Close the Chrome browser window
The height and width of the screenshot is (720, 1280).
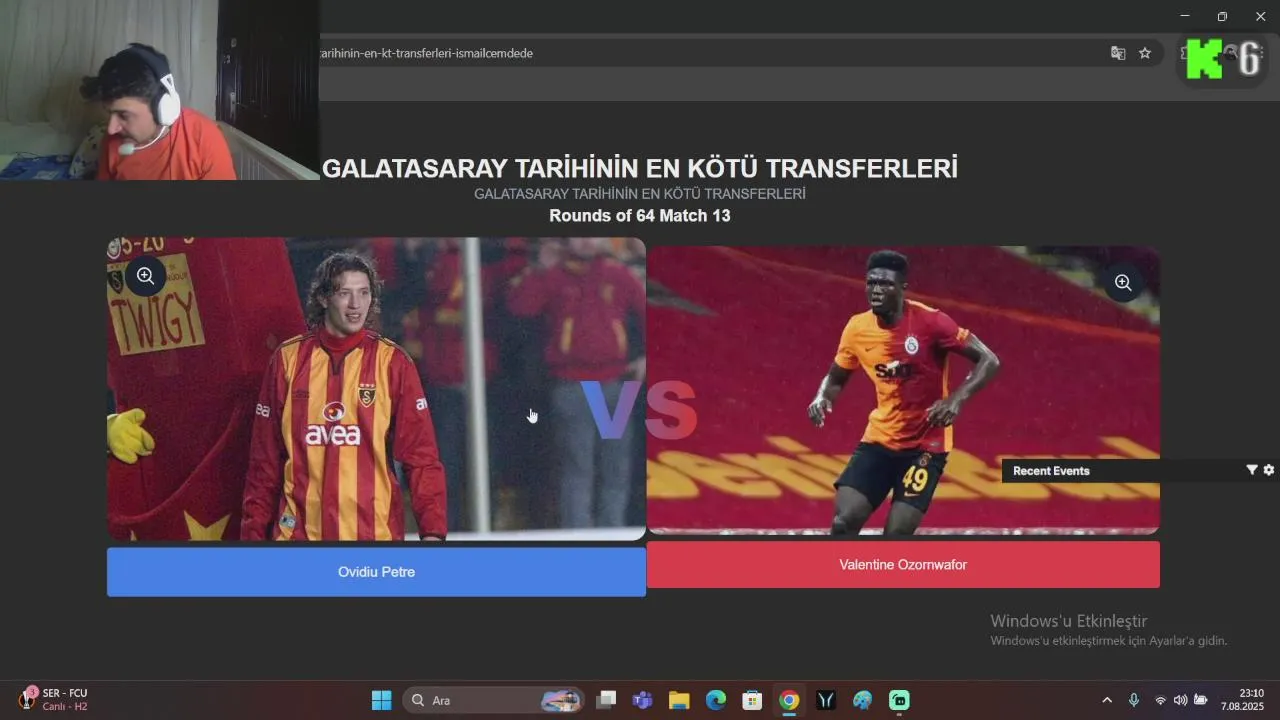tap(1260, 16)
